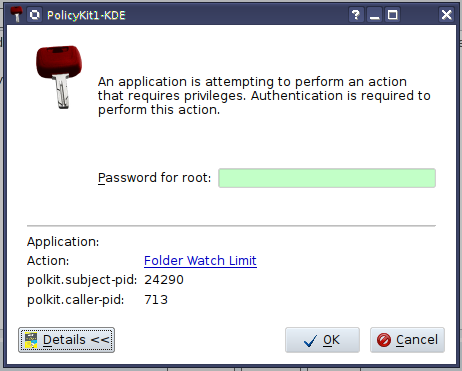
Task: Maximize the PolicyKit1-KDE dialog
Action: tap(392, 15)
